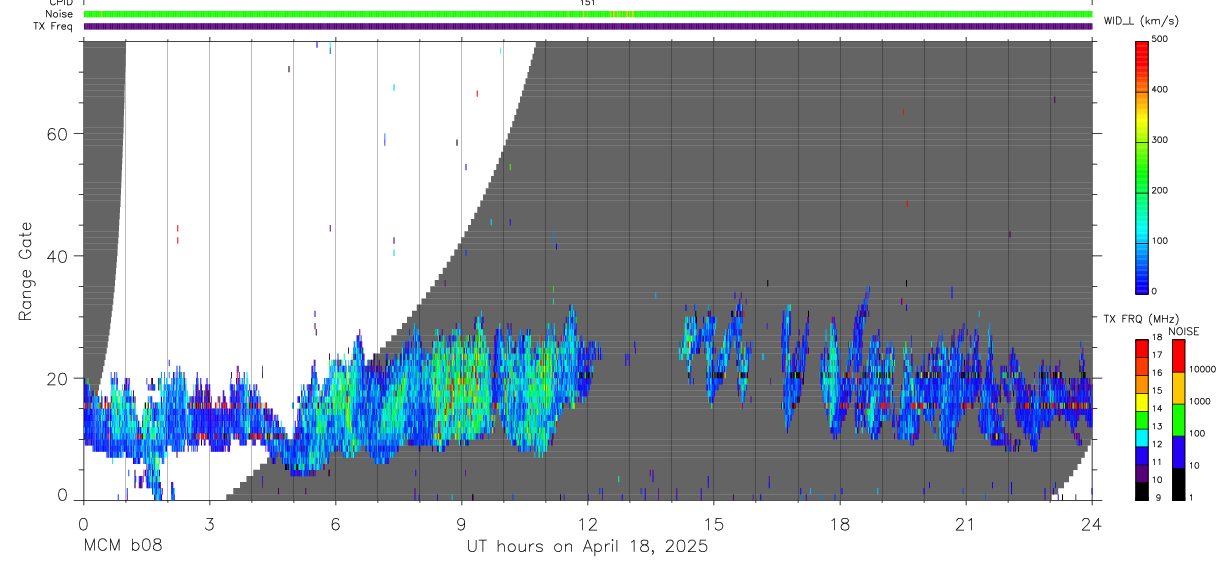
Task: Click the '10000' label in NOISE legend
Action: click(1202, 369)
